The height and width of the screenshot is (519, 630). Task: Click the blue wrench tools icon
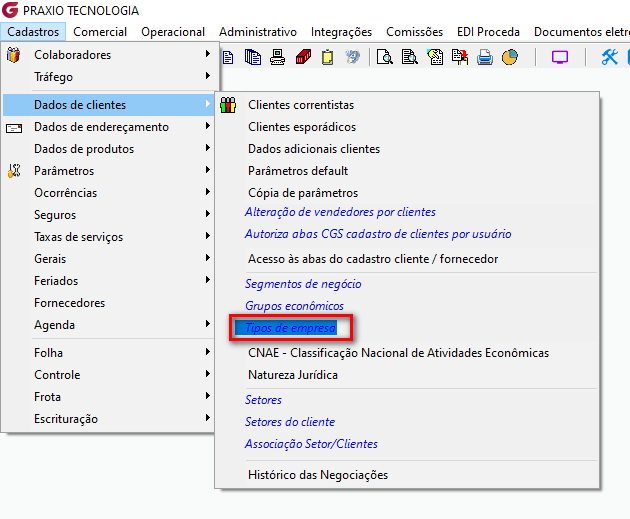[610, 57]
